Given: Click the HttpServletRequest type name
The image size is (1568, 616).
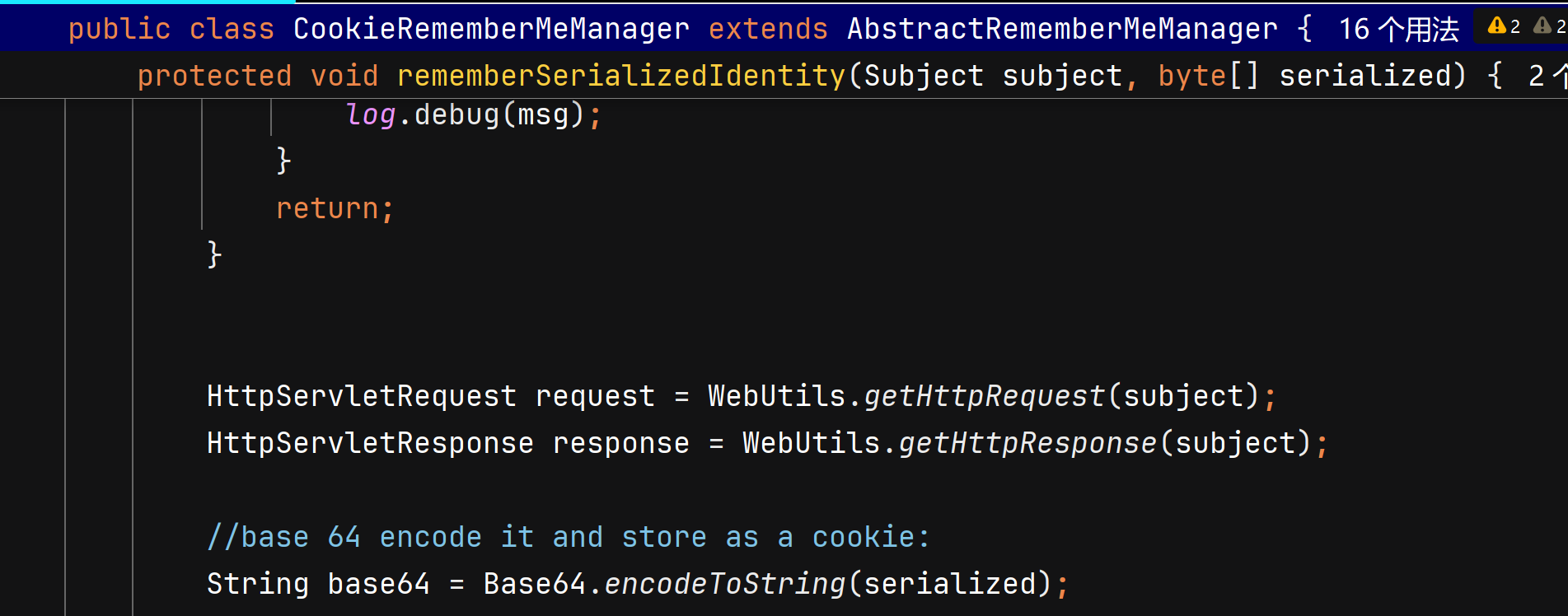Looking at the screenshot, I should [362, 396].
